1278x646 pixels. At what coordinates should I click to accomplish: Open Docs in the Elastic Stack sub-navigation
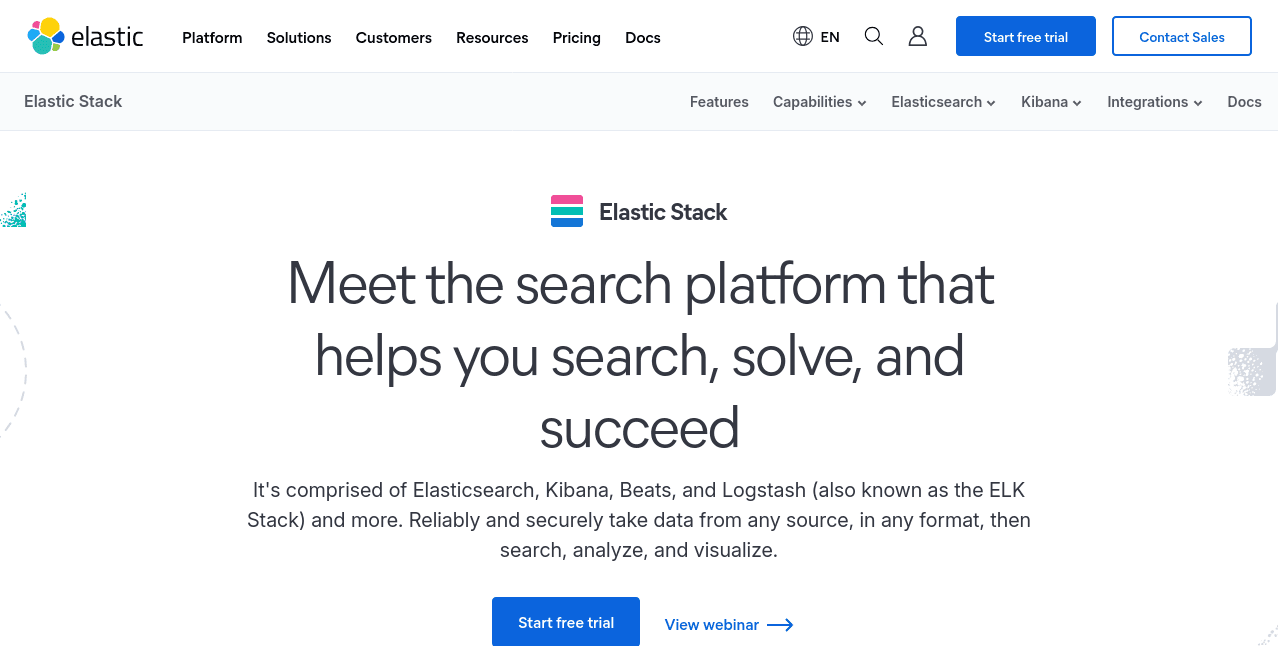click(x=1244, y=102)
